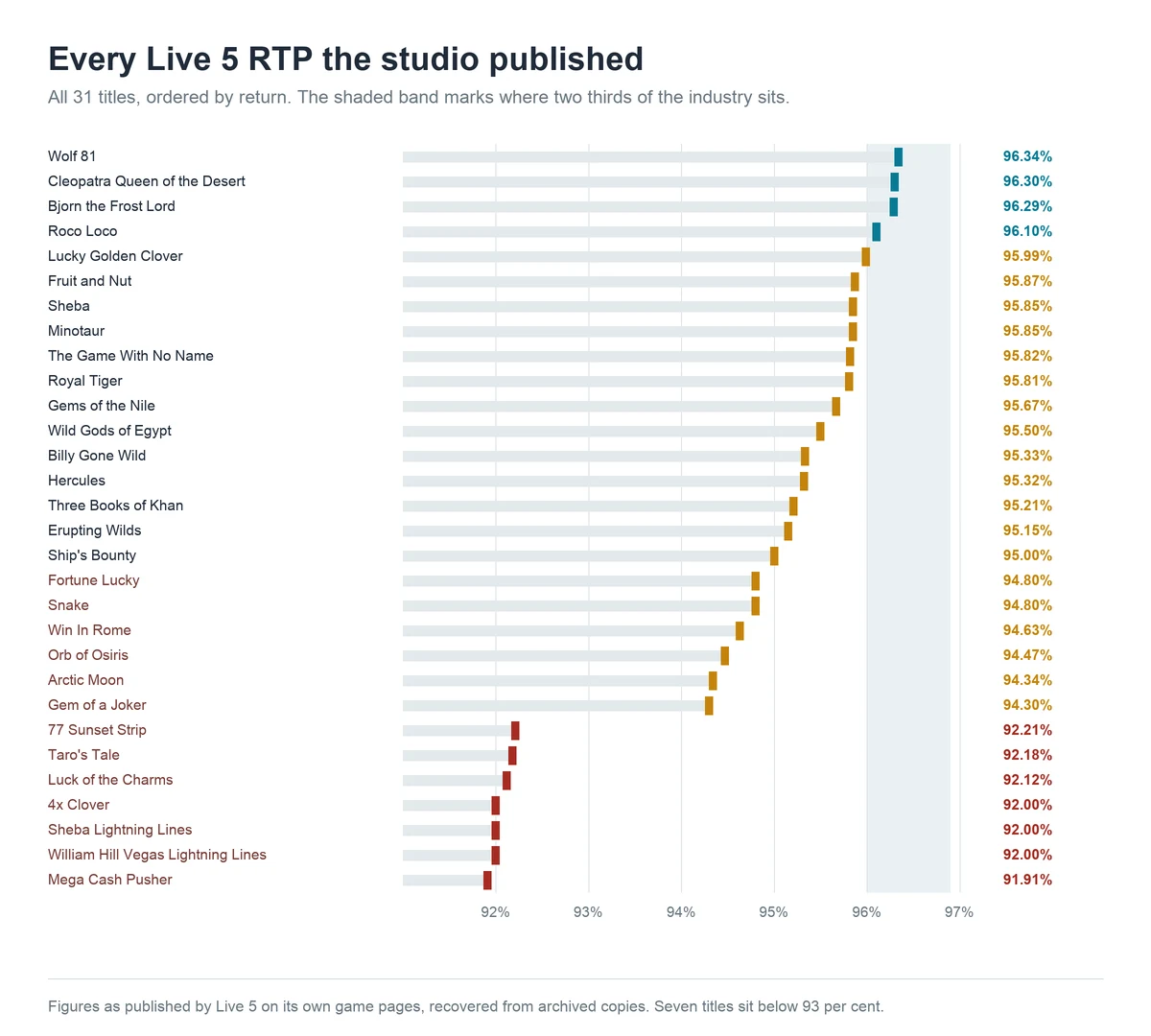Viewport: 1151px width, 1036px height.
Task: Click the 94.30% value
Action: coord(1027,705)
